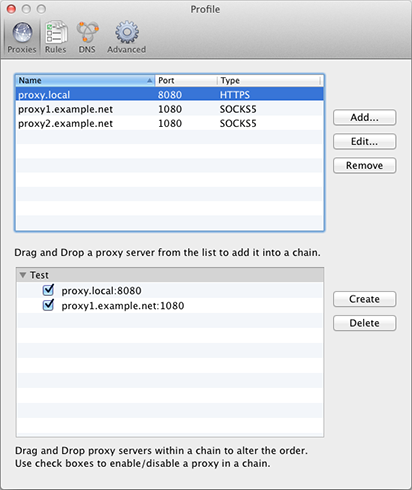Disable proxy.local:8080 checkbox in Test chain
This screenshot has width=412, height=490.
tap(48, 290)
